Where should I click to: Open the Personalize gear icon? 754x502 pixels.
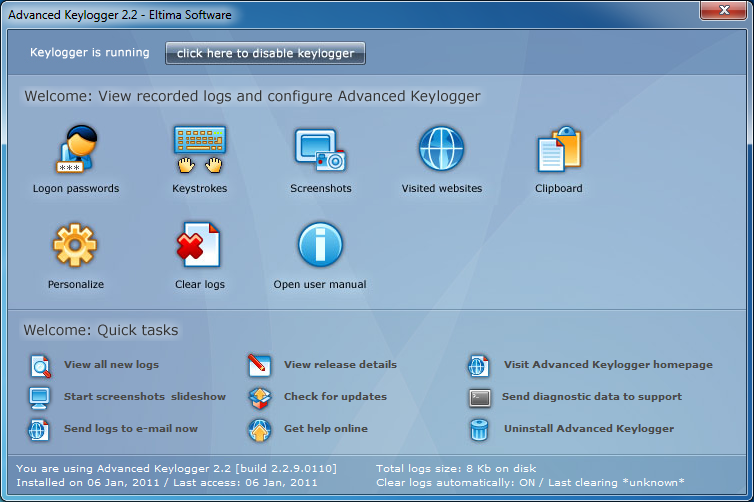(x=75, y=245)
